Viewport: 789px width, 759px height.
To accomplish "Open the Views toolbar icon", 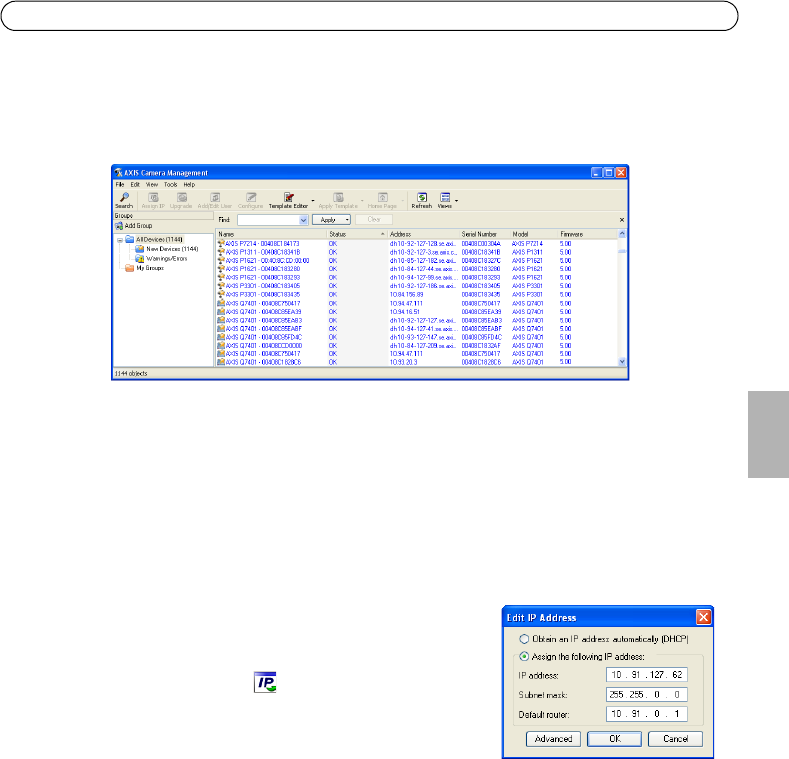I will (445, 199).
